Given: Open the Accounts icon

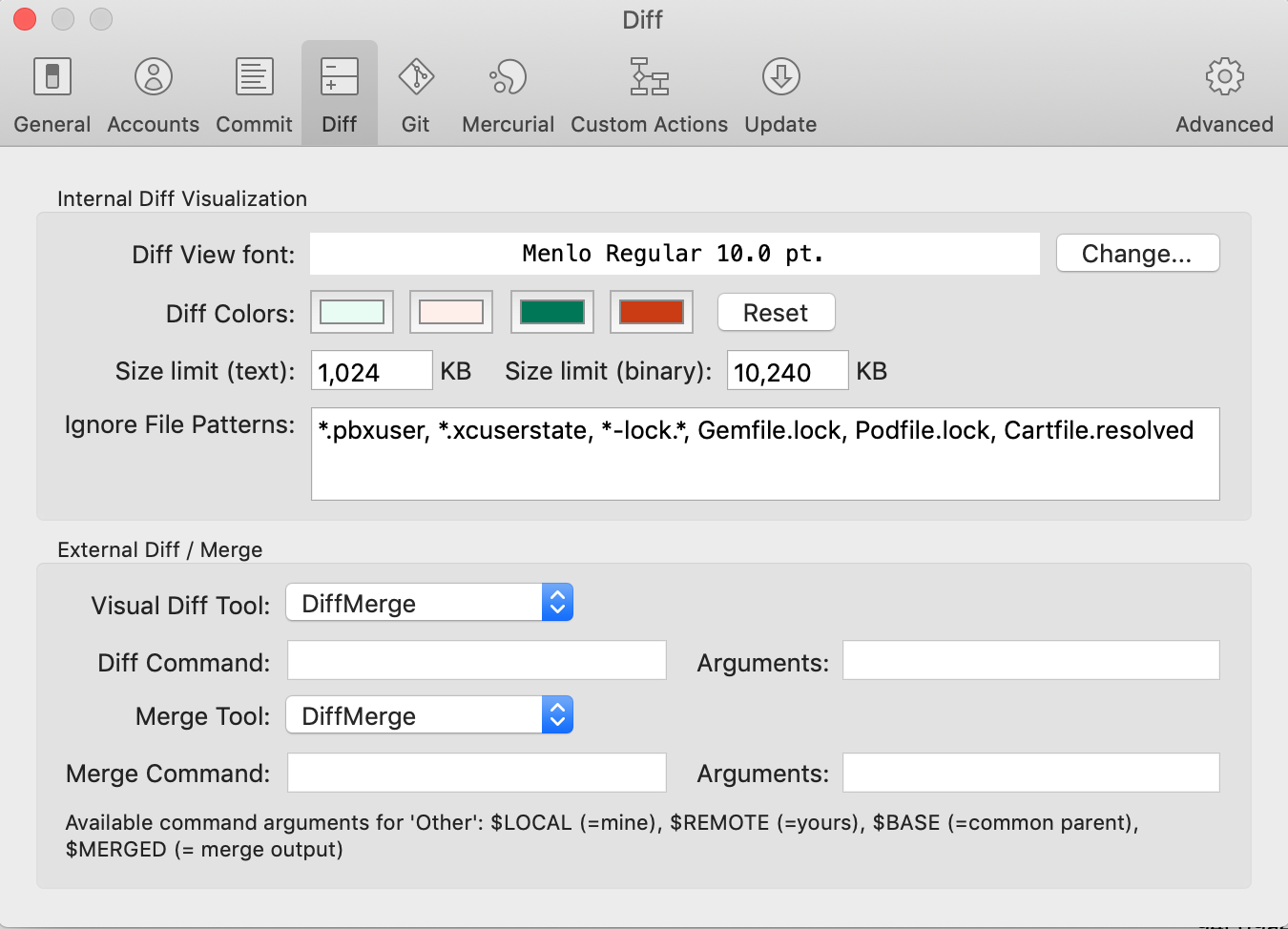Looking at the screenshot, I should (153, 91).
